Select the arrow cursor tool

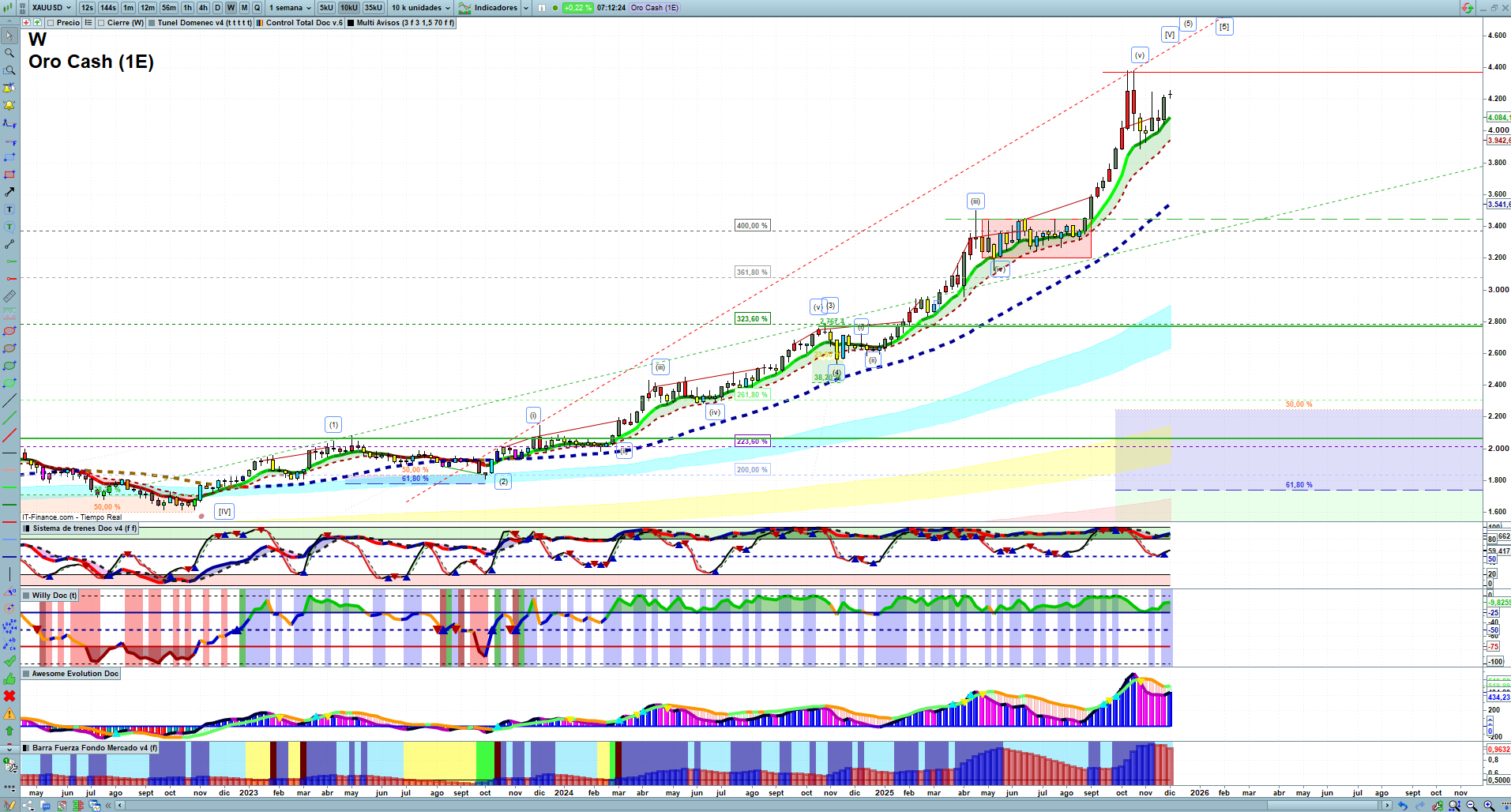tap(9, 36)
